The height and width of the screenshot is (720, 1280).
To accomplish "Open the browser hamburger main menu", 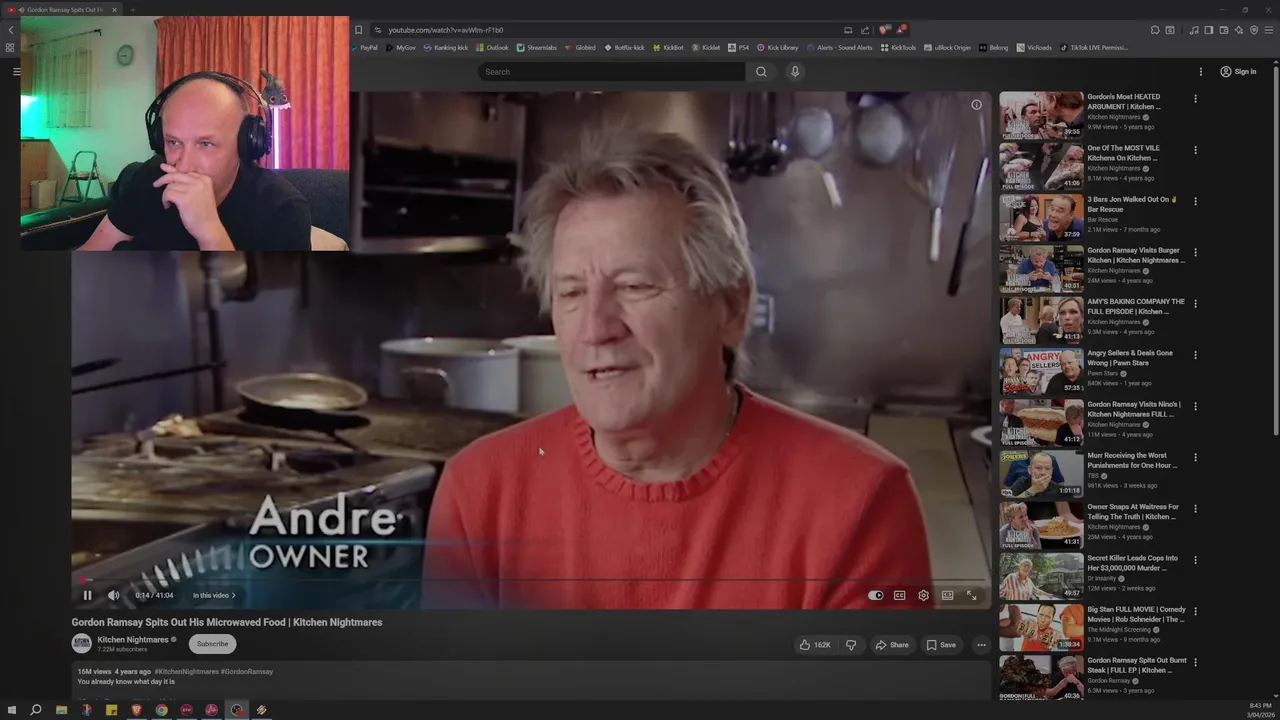I will pos(1269,30).
